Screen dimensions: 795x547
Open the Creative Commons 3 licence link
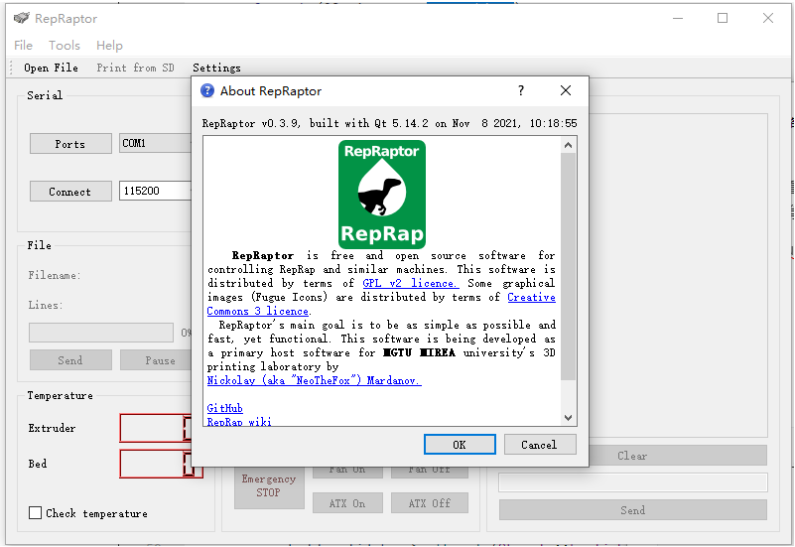531,298
